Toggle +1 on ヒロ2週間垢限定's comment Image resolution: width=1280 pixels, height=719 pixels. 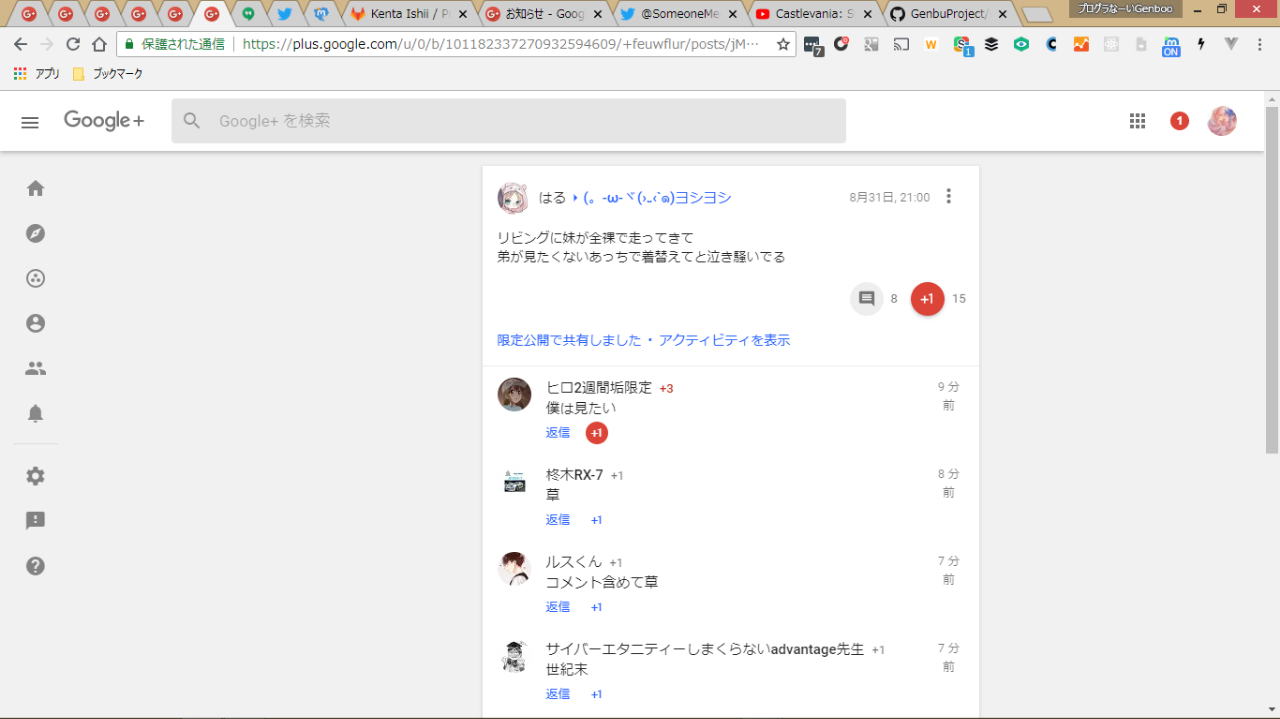[596, 433]
